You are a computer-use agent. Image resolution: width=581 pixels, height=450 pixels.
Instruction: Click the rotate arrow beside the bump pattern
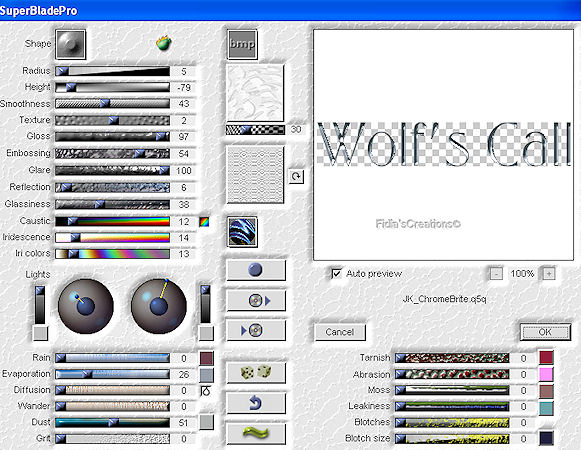click(296, 176)
